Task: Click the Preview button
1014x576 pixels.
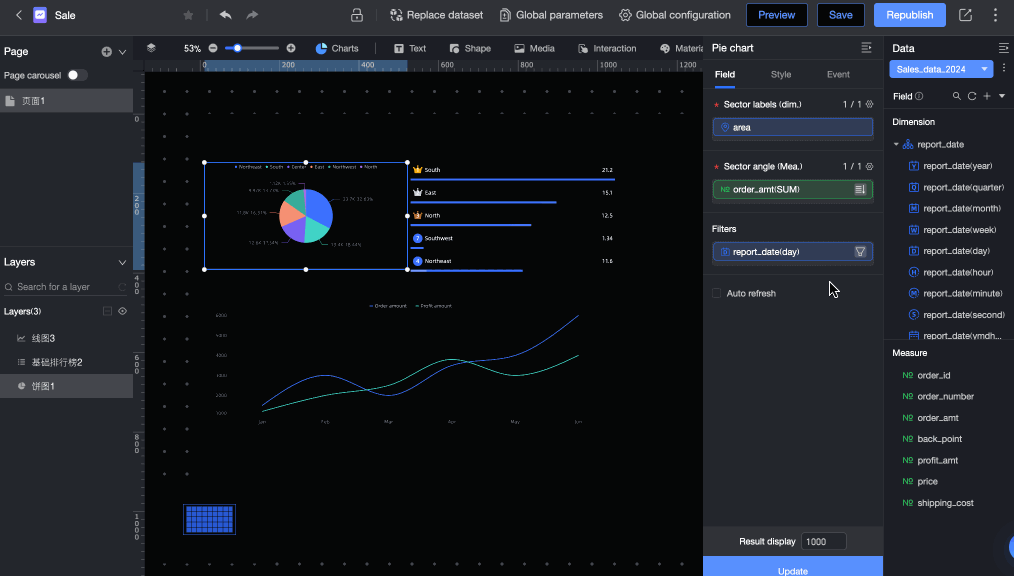Action: (776, 15)
